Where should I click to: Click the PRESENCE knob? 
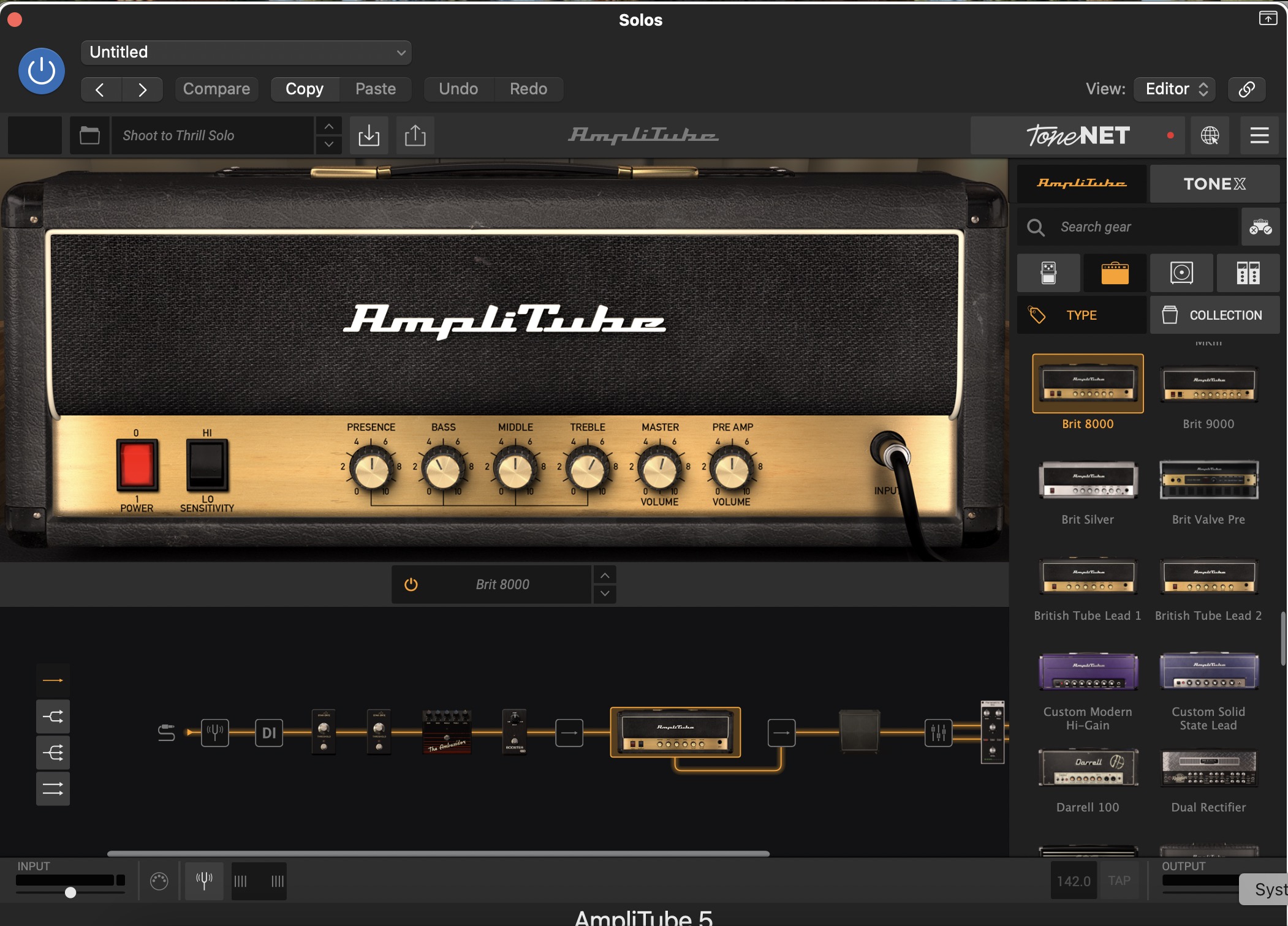click(371, 469)
